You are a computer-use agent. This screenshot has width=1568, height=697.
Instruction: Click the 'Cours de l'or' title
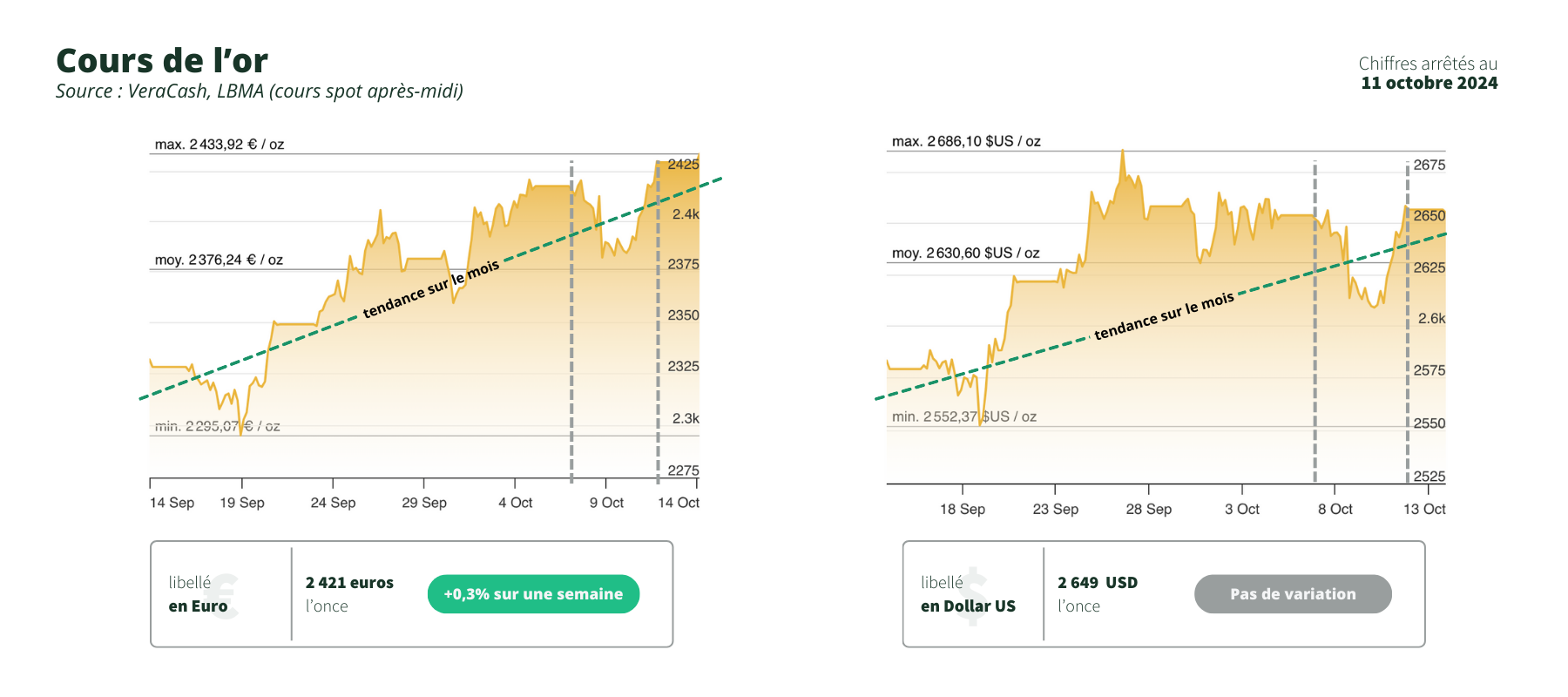pyautogui.click(x=162, y=61)
